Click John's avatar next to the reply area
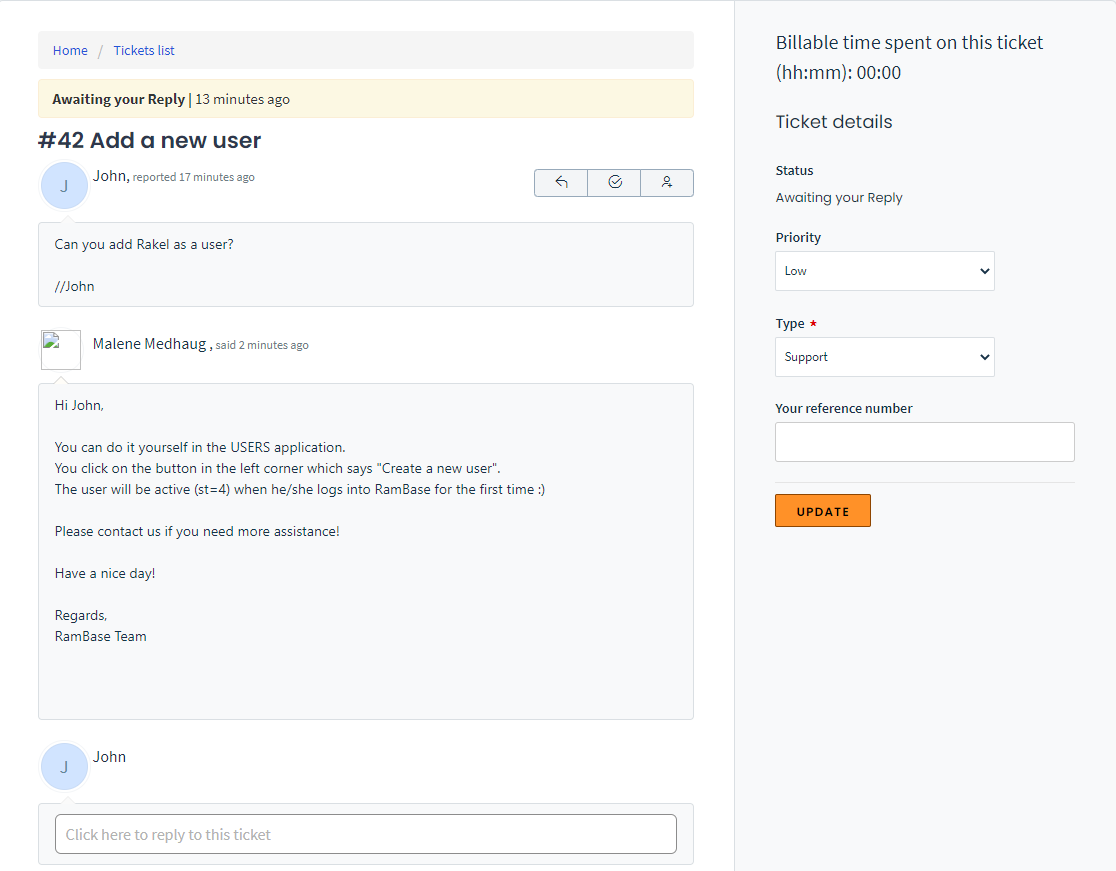The width and height of the screenshot is (1116, 871). 64,766
